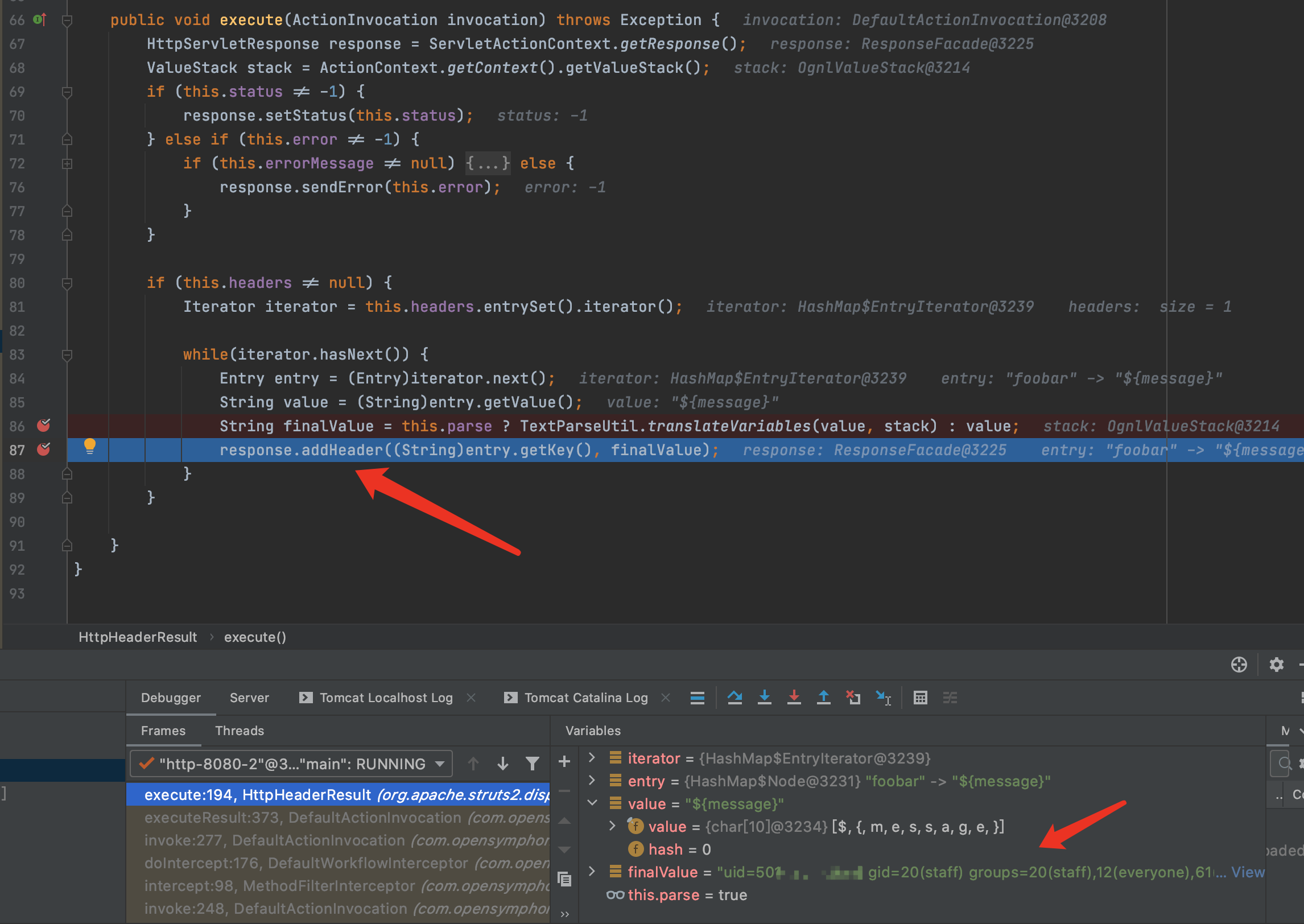Expand the finalValue variable node

(592, 871)
